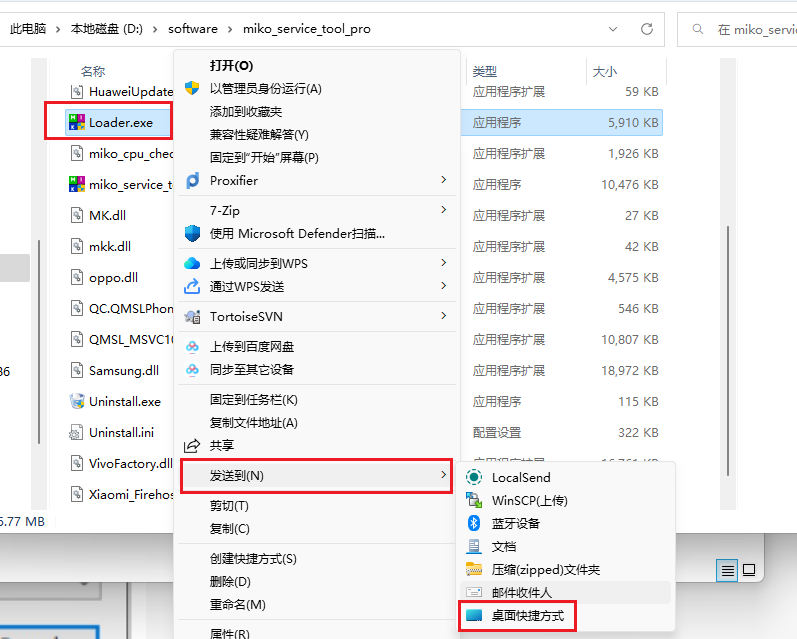Click the Proxifier icon in context menu
797x639 pixels.
point(193,181)
